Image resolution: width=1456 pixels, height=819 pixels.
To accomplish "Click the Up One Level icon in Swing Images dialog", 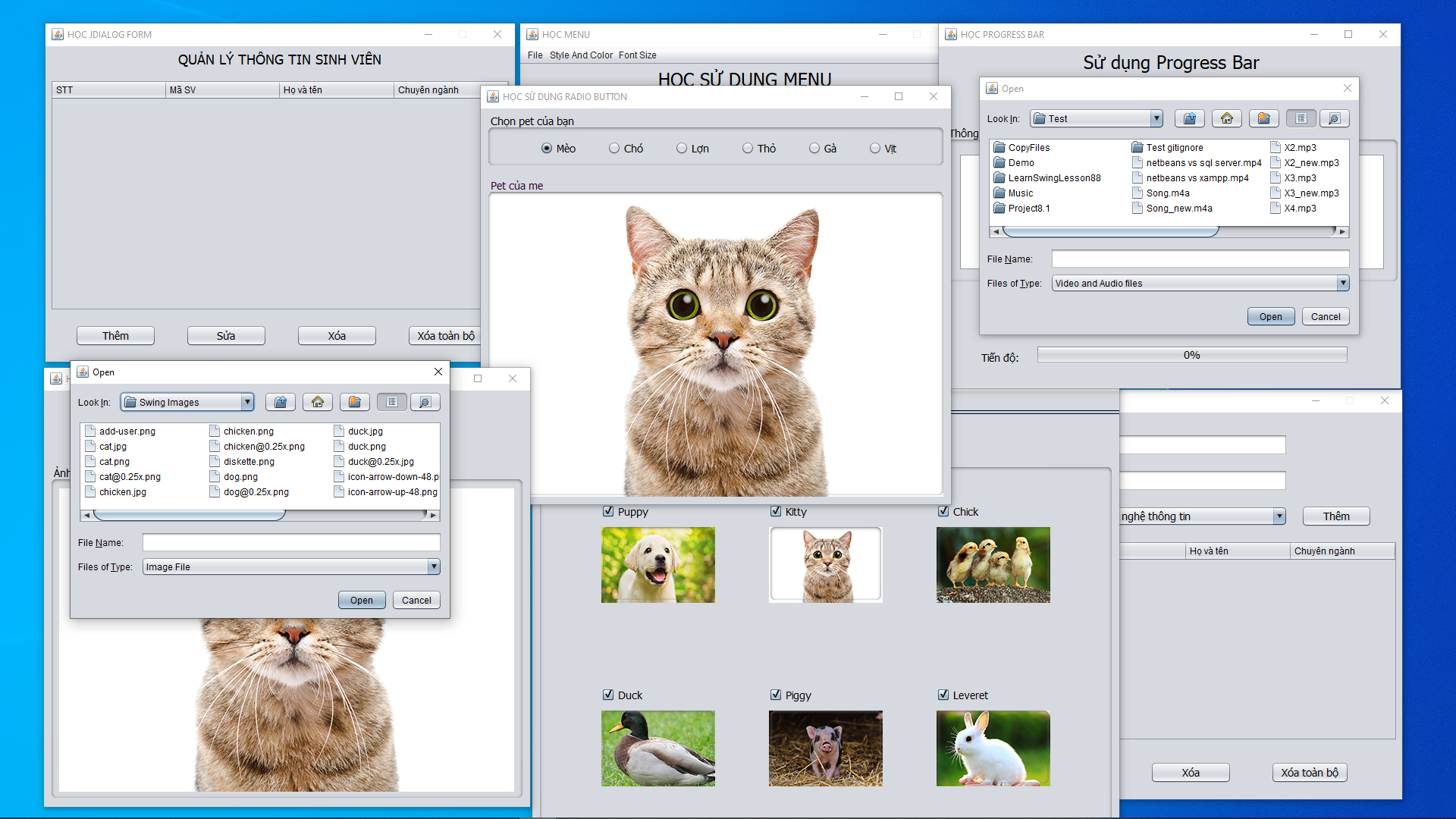I will click(280, 402).
